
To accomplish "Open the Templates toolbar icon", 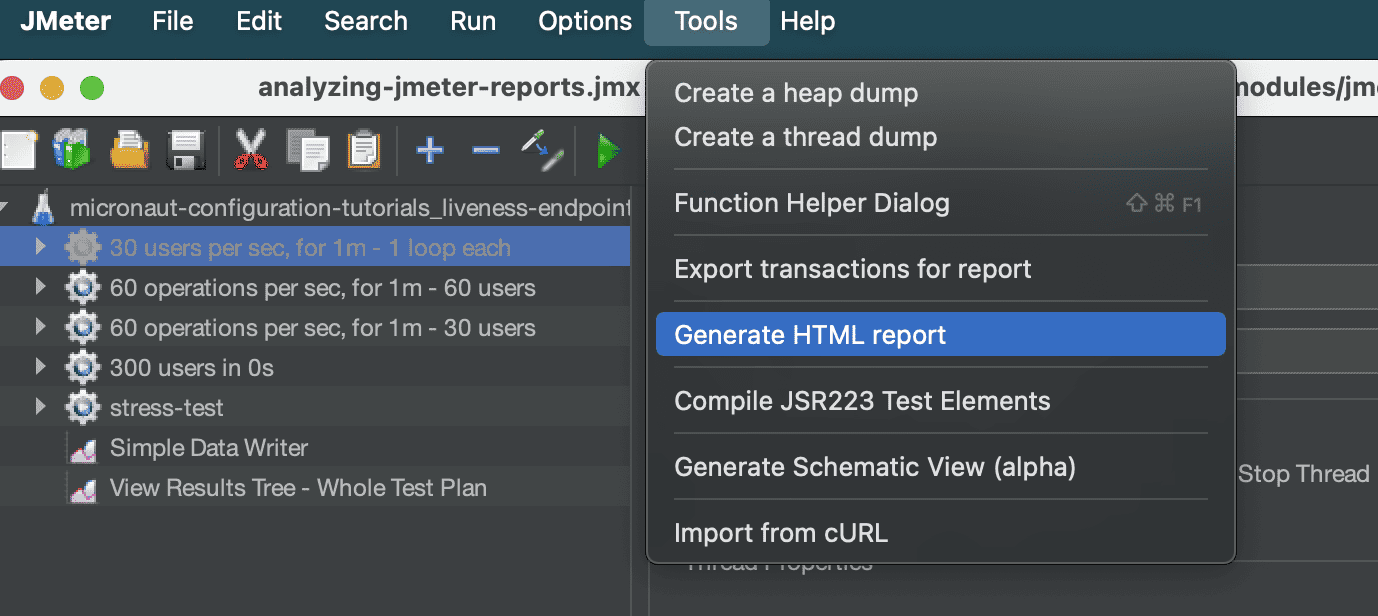I will click(x=72, y=150).
